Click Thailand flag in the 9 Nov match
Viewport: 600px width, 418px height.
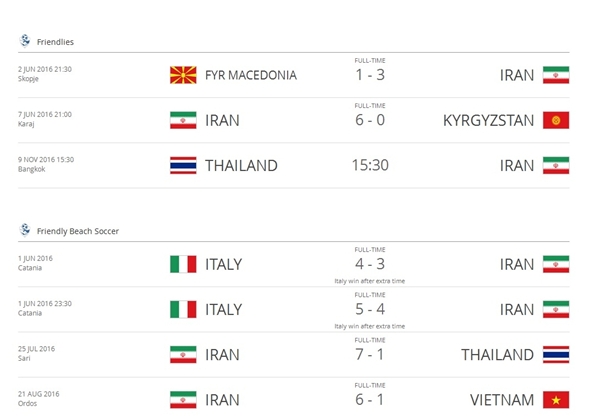click(x=183, y=165)
